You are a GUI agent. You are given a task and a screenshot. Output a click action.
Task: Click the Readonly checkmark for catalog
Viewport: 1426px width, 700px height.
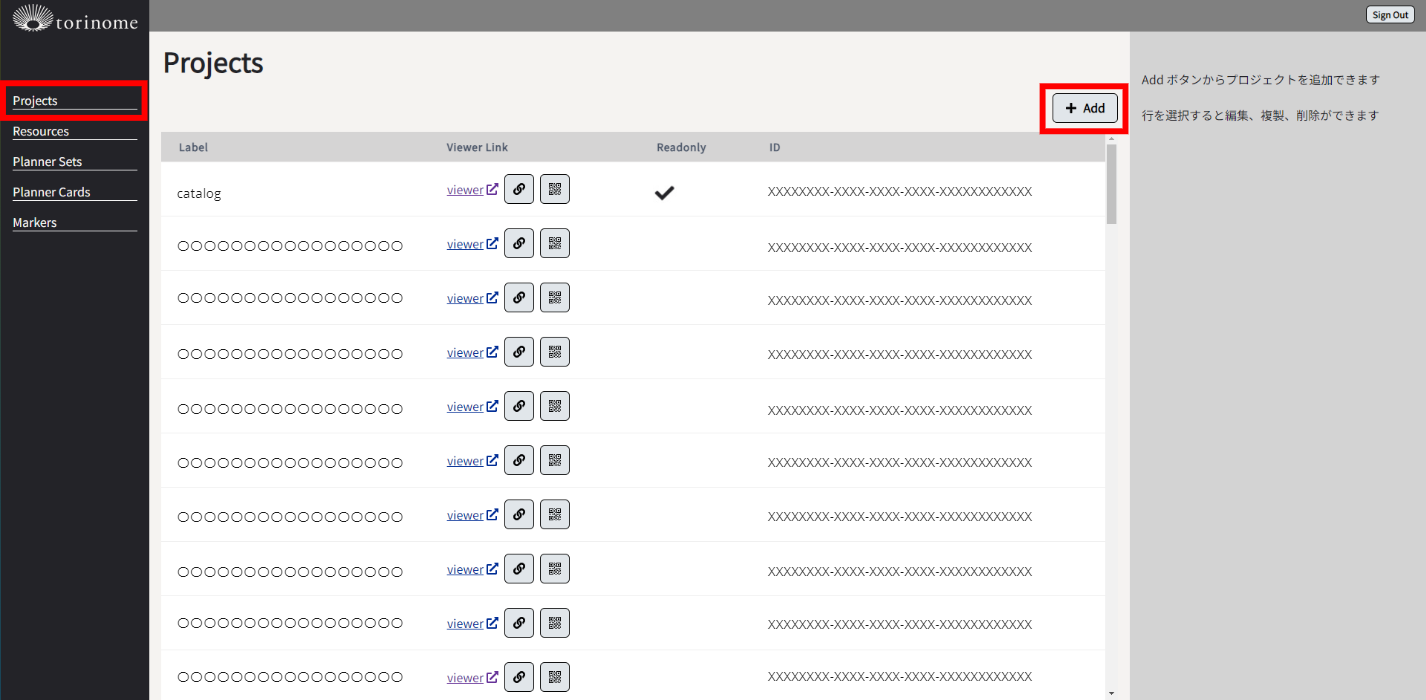(x=664, y=193)
